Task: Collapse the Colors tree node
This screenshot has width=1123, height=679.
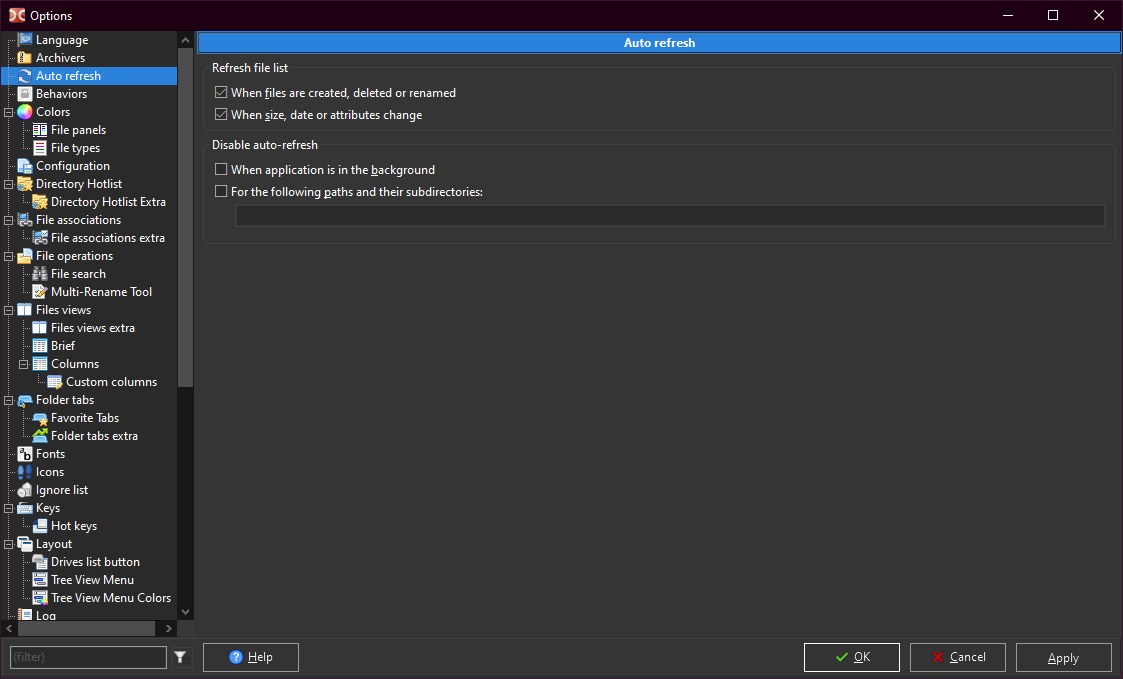Action: pyautogui.click(x=9, y=112)
